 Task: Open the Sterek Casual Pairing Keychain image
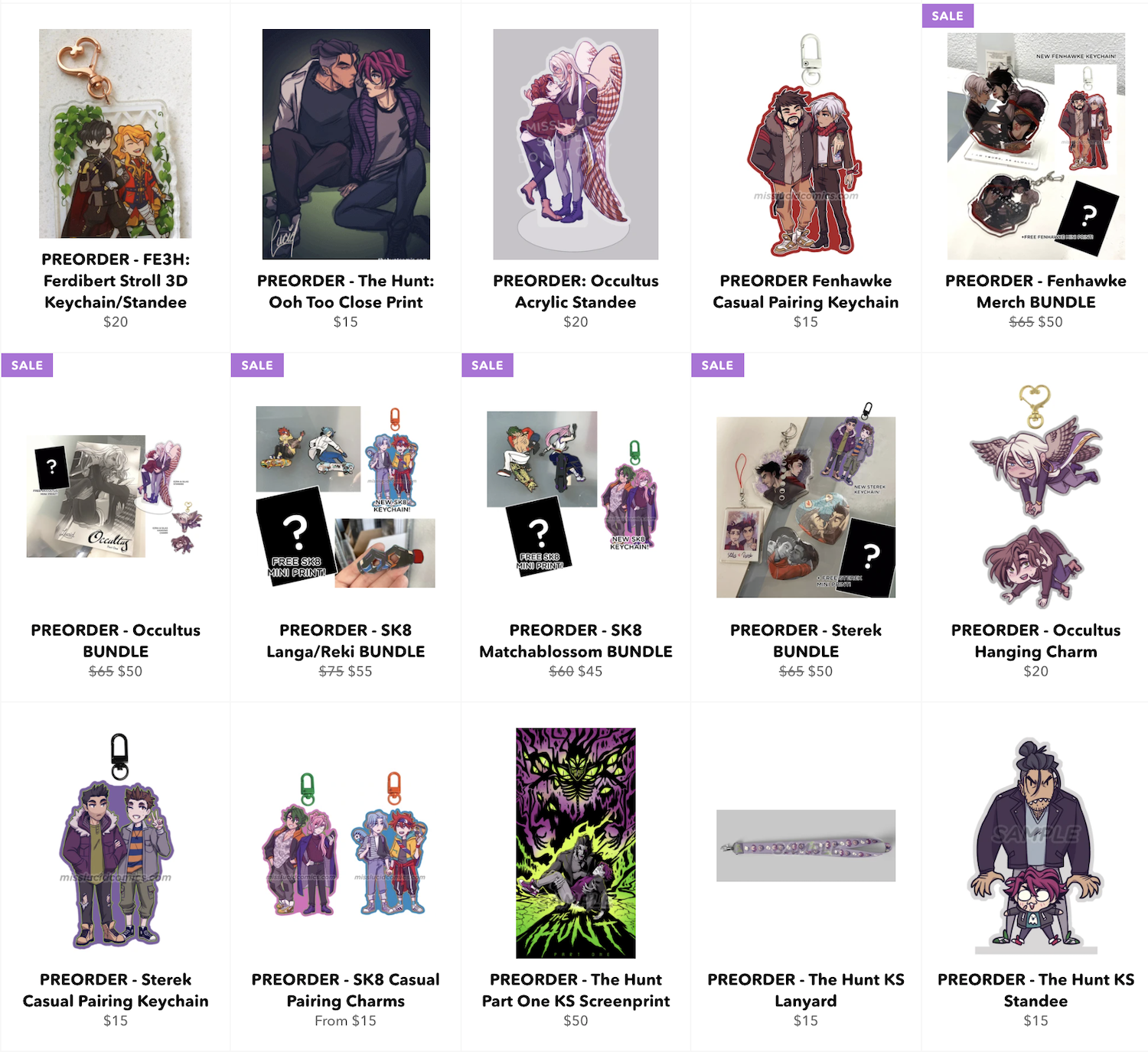click(x=116, y=842)
